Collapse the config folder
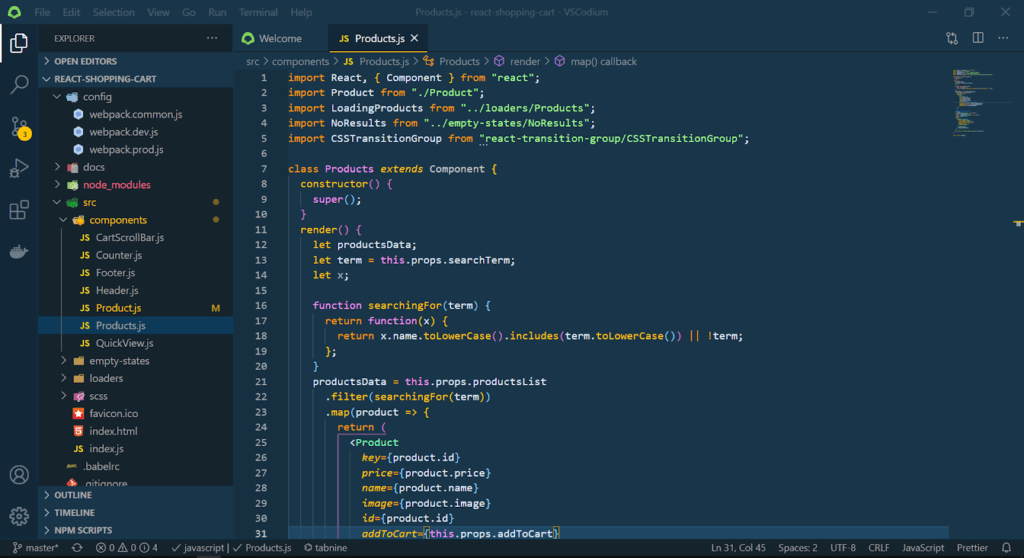 pyautogui.click(x=97, y=97)
